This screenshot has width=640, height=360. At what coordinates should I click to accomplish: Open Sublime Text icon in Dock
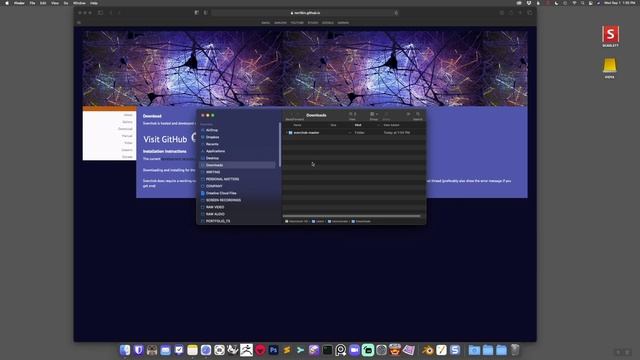pyautogui.click(x=287, y=350)
